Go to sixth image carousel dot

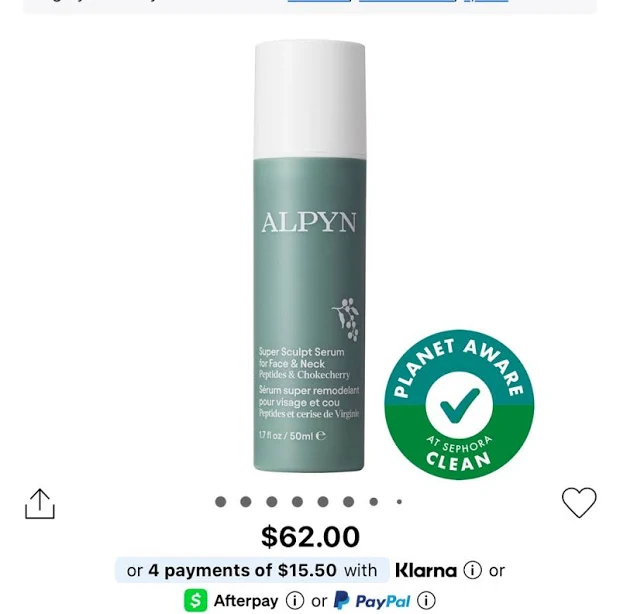pos(348,502)
